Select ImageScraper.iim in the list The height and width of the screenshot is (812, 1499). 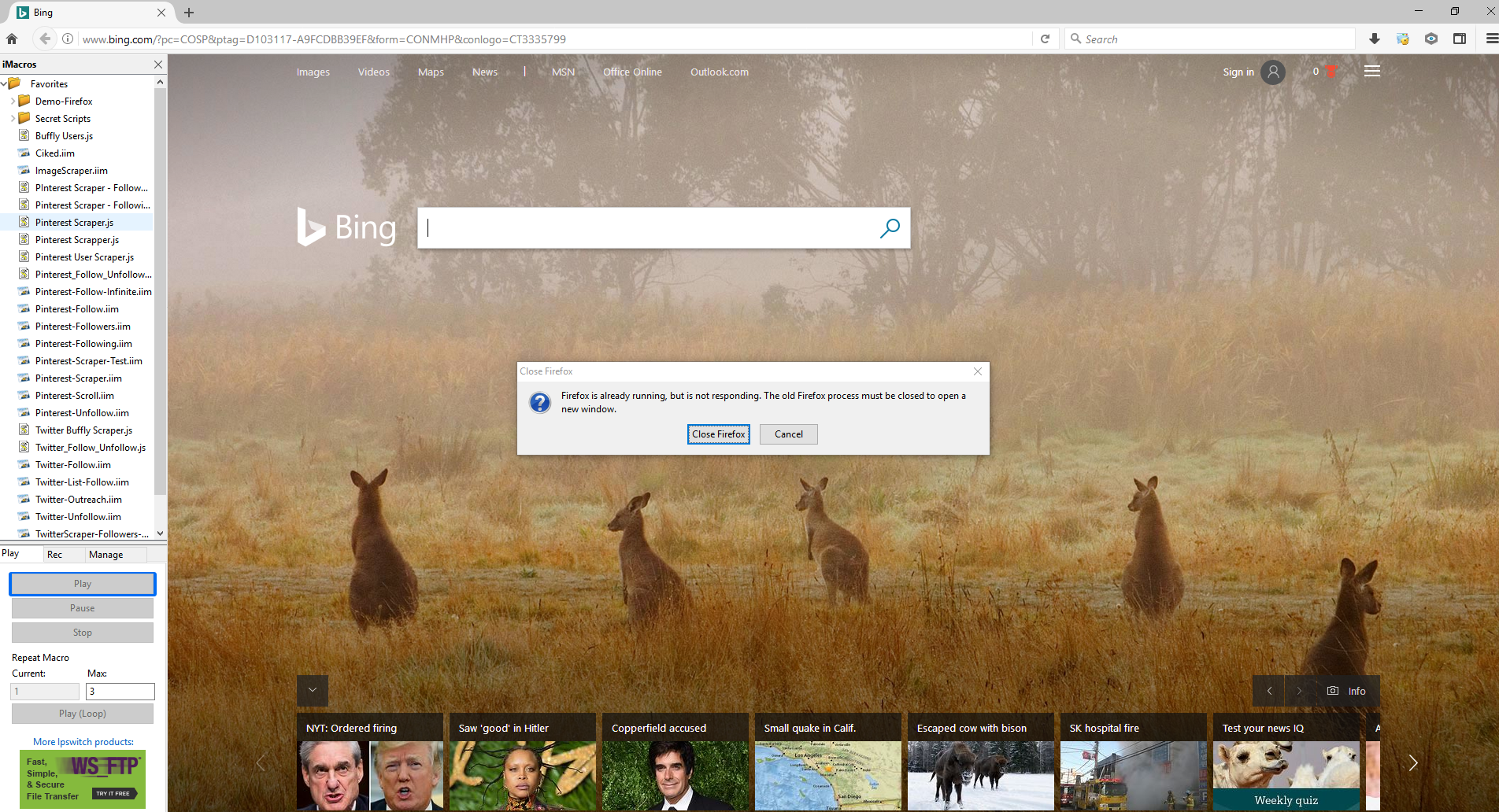coord(72,170)
